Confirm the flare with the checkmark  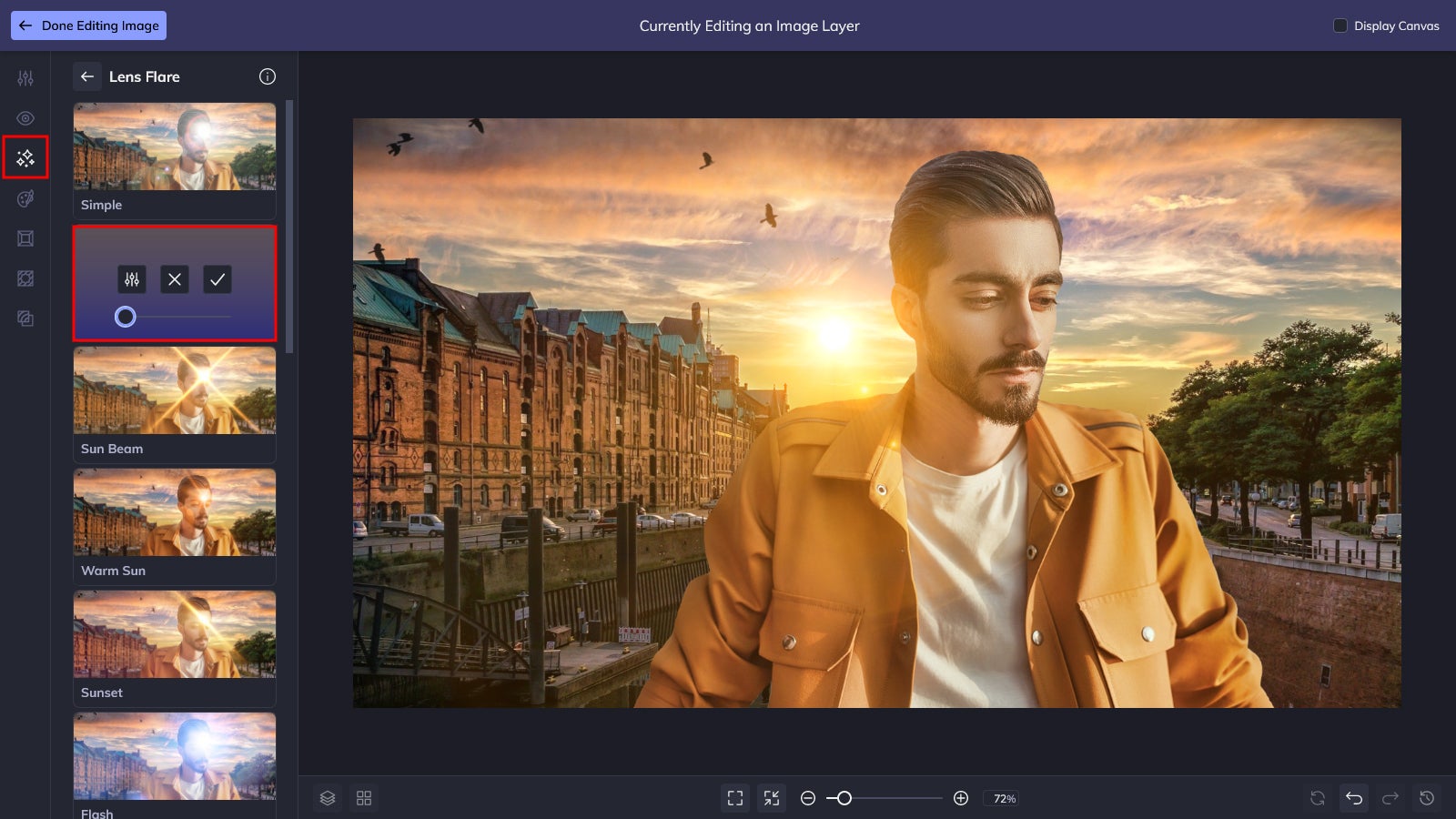(217, 279)
